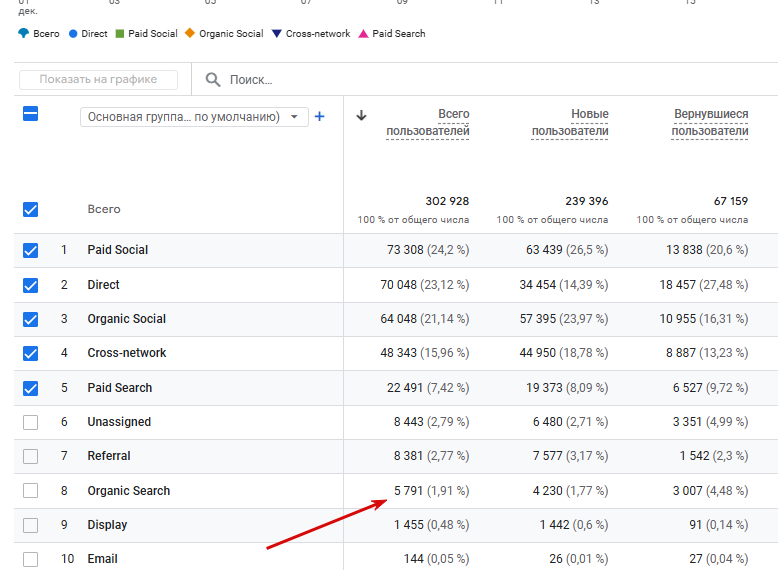This screenshot has width=778, height=570.
Task: Click the Поиск search field
Action: (x=251, y=80)
